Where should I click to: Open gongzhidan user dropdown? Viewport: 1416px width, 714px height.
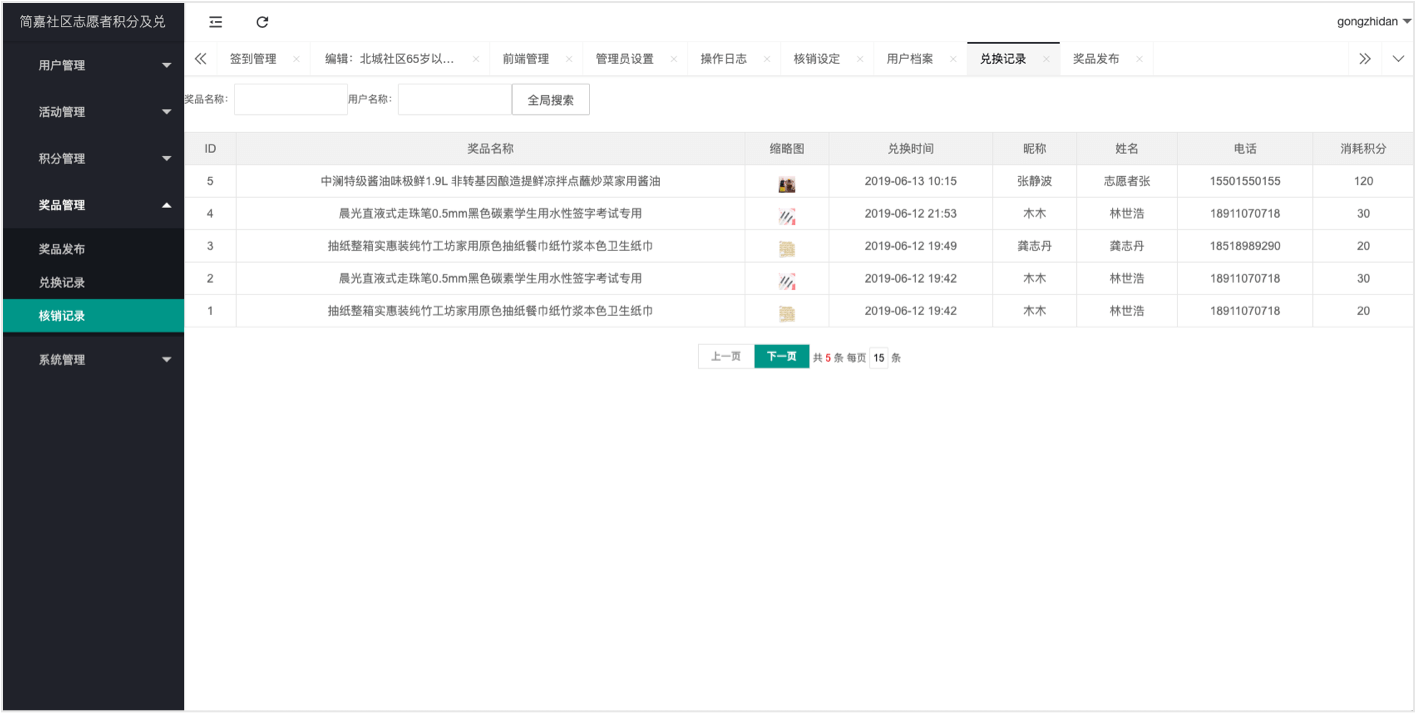tap(1373, 22)
